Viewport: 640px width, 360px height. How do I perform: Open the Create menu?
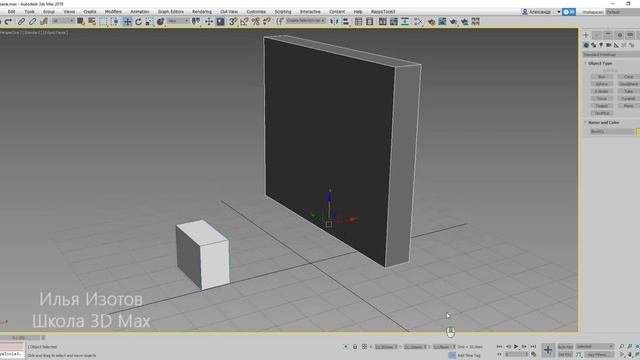tap(90, 12)
